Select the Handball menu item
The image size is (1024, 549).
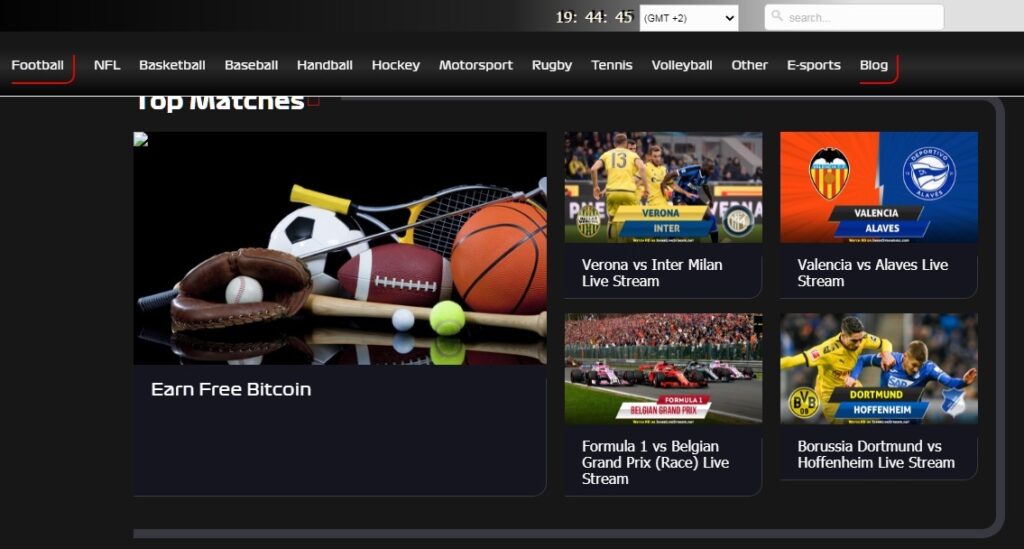pos(325,65)
